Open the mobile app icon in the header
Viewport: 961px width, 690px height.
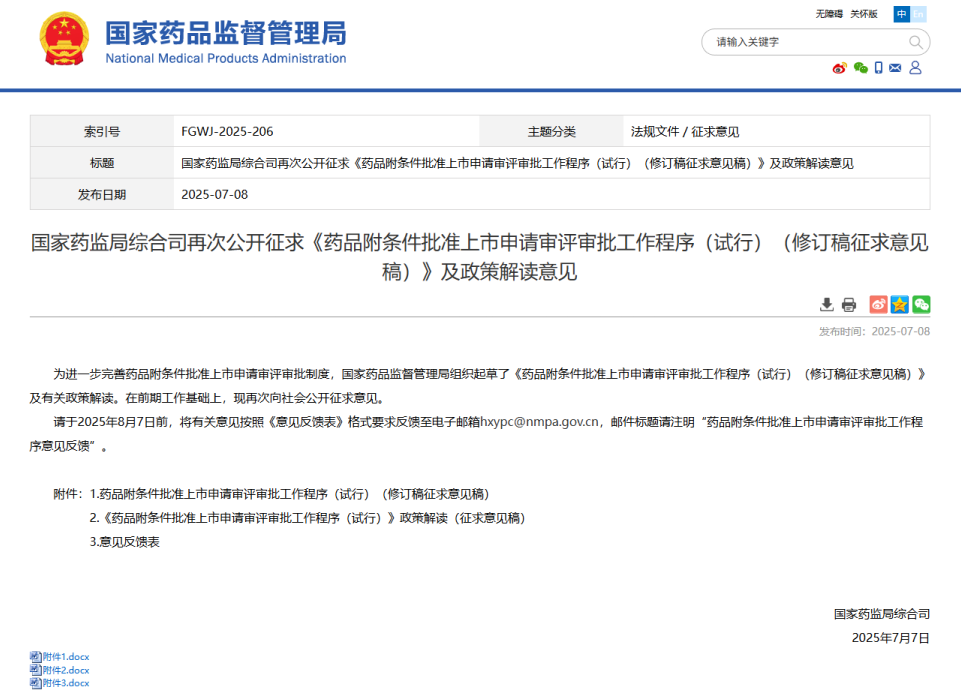[878, 68]
